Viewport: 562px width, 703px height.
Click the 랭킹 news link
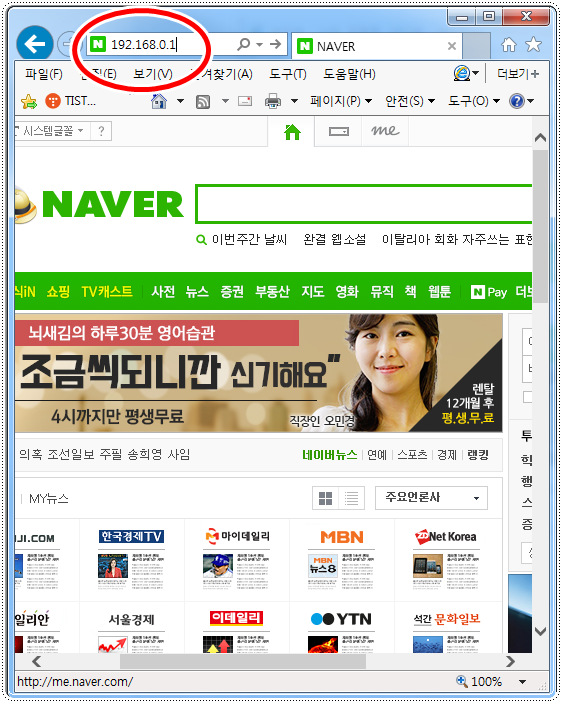click(478, 455)
